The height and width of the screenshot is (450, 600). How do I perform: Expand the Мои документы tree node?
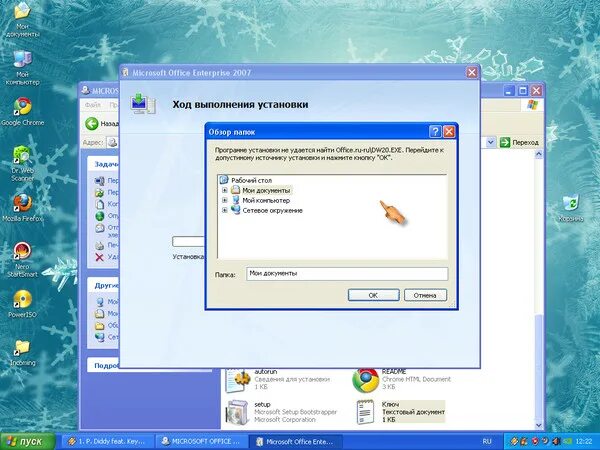225,190
